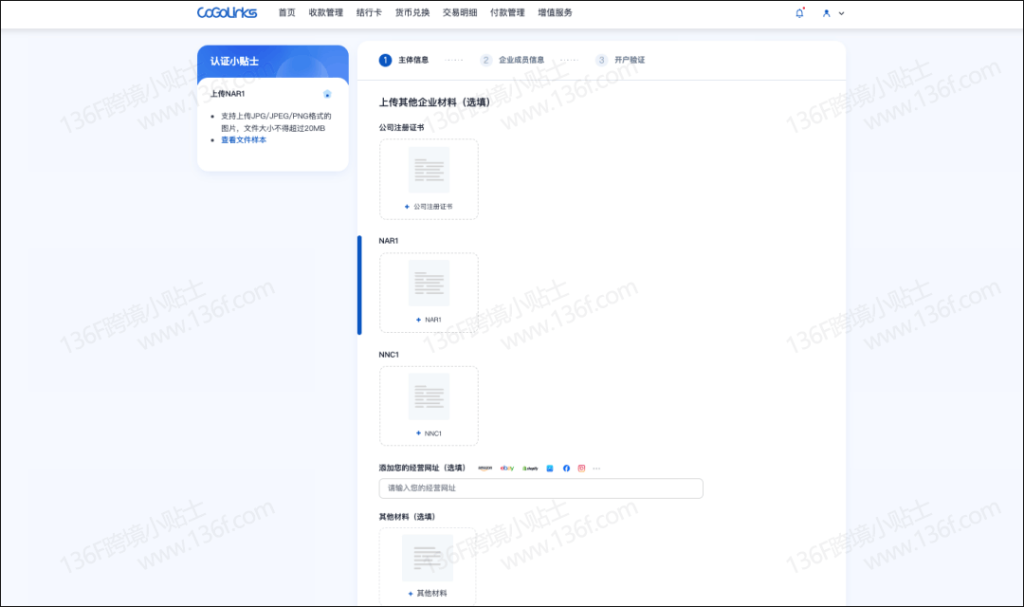Click the 添加您的经营网址（选填）label
The height and width of the screenshot is (607, 1024).
[x=423, y=468]
